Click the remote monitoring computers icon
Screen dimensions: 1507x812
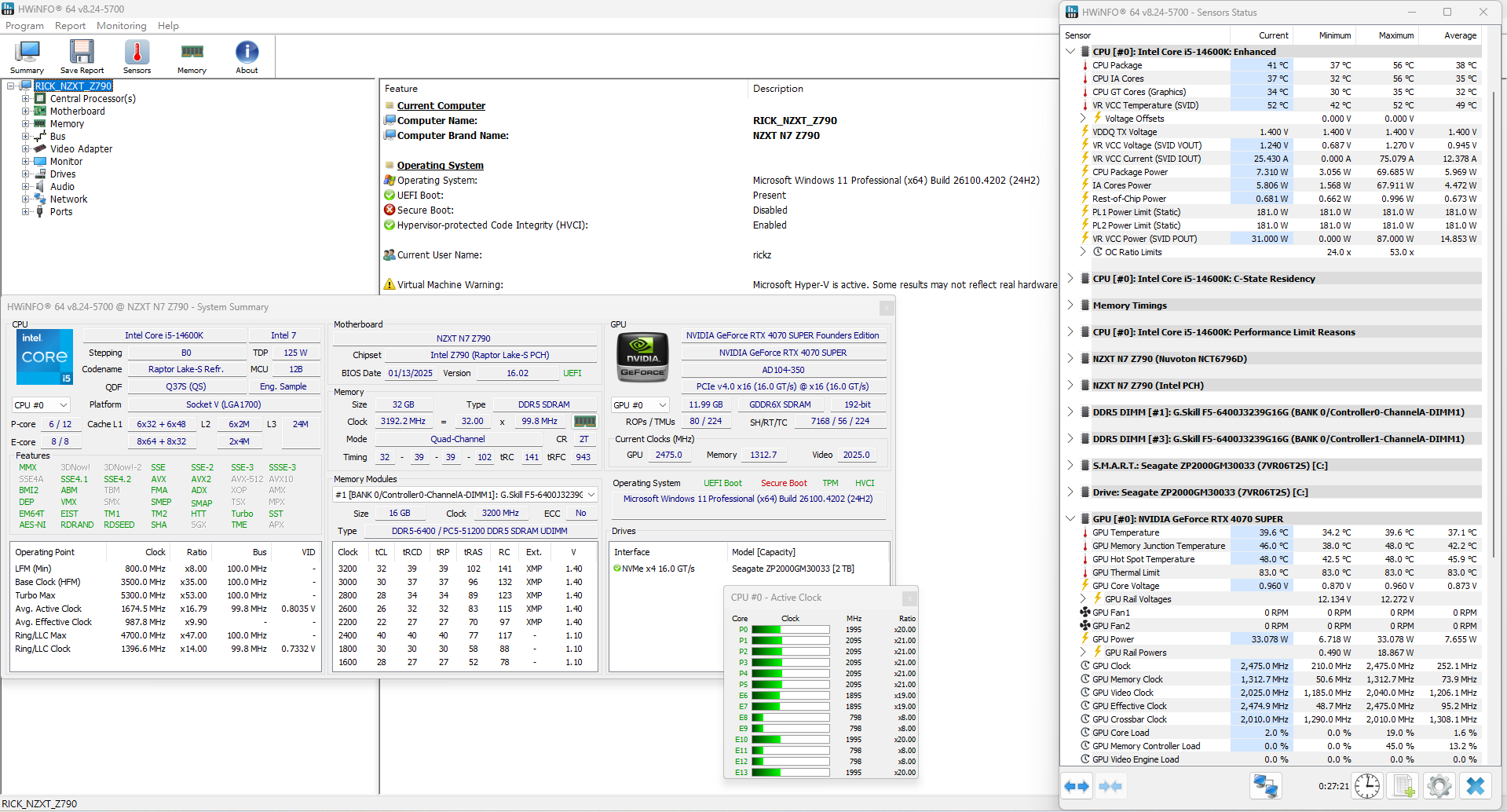(x=1265, y=786)
